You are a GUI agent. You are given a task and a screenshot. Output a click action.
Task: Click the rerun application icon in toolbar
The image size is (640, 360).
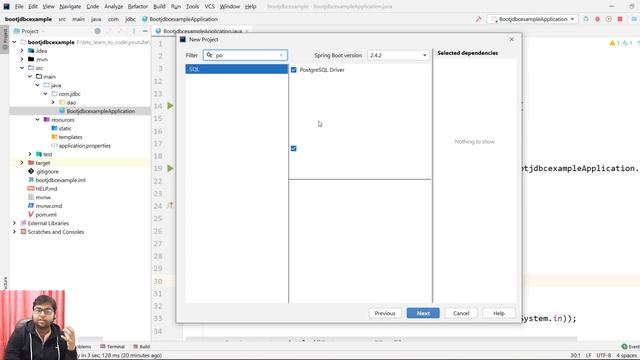pos(586,19)
